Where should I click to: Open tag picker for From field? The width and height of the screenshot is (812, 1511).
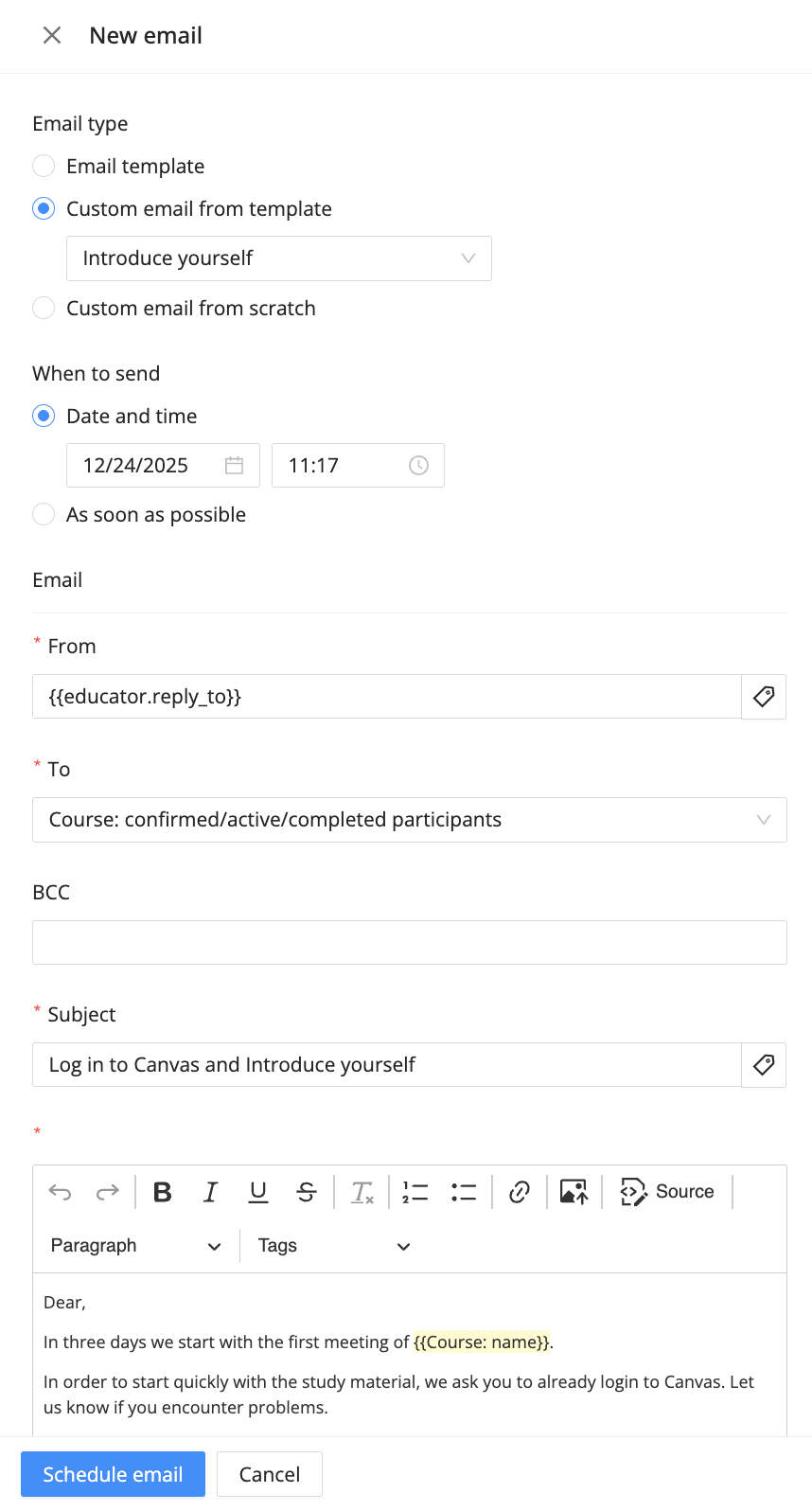coord(764,697)
